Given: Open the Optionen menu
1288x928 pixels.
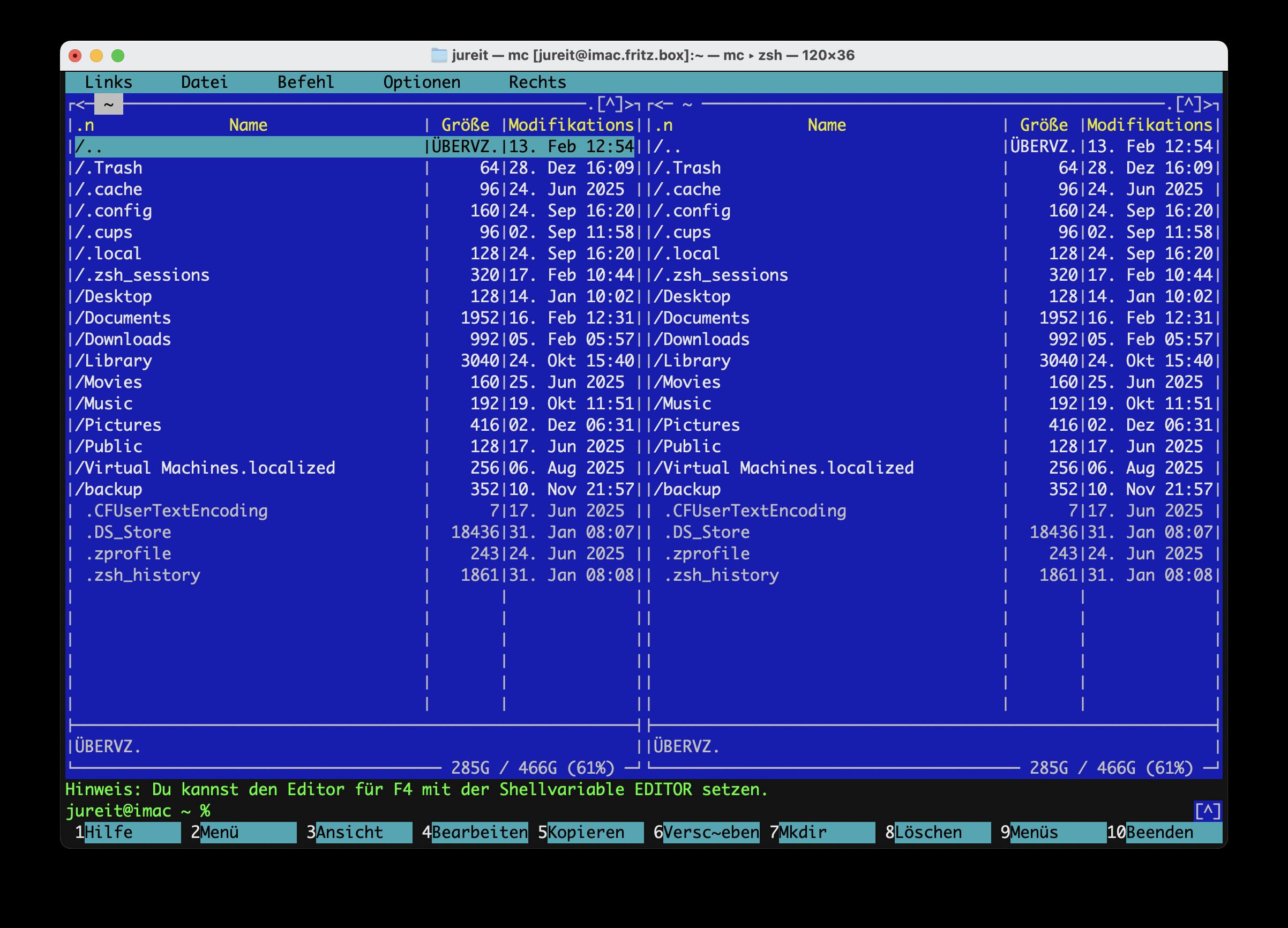Looking at the screenshot, I should [421, 83].
